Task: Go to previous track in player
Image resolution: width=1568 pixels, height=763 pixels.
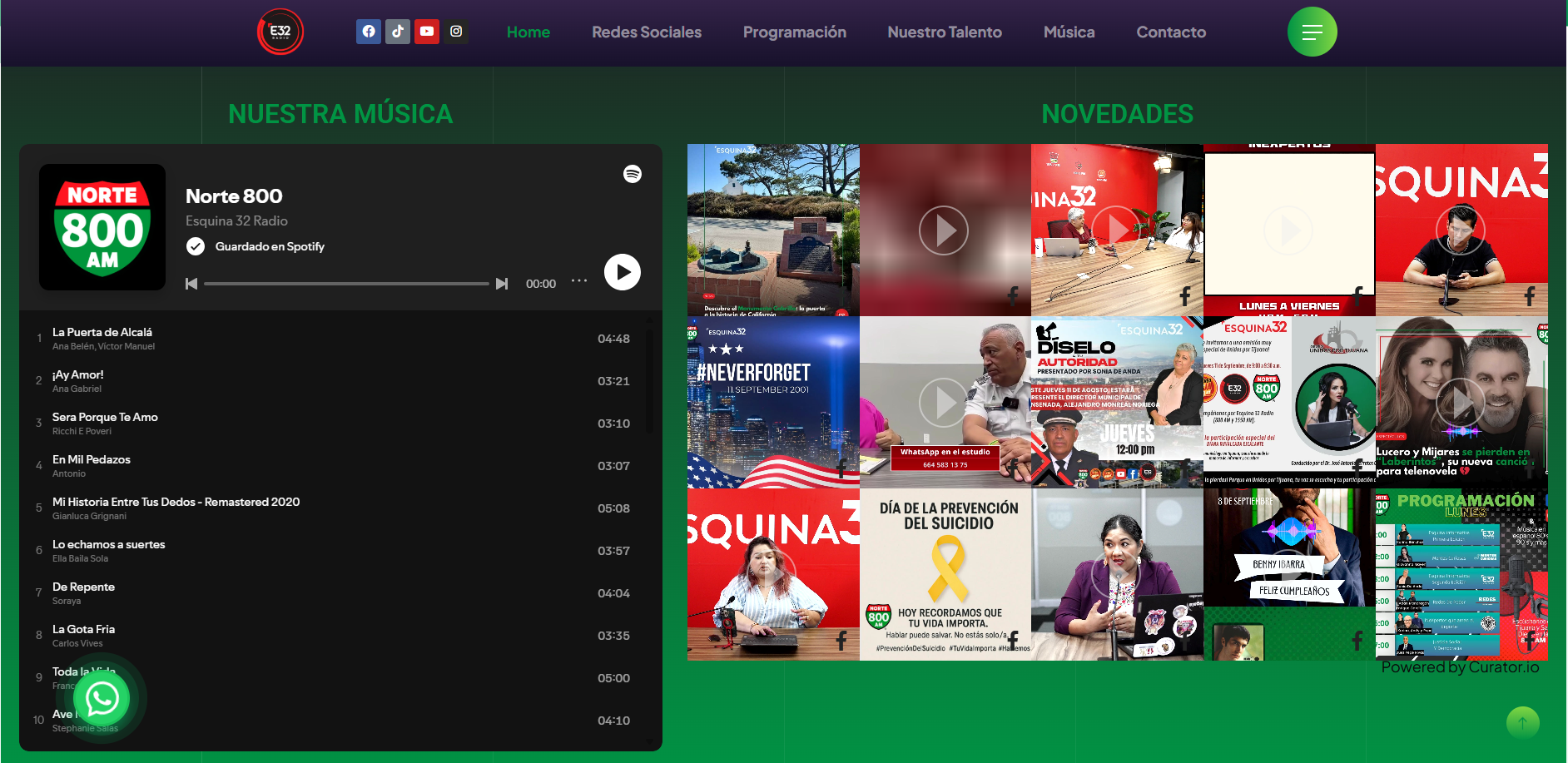Action: tap(191, 284)
